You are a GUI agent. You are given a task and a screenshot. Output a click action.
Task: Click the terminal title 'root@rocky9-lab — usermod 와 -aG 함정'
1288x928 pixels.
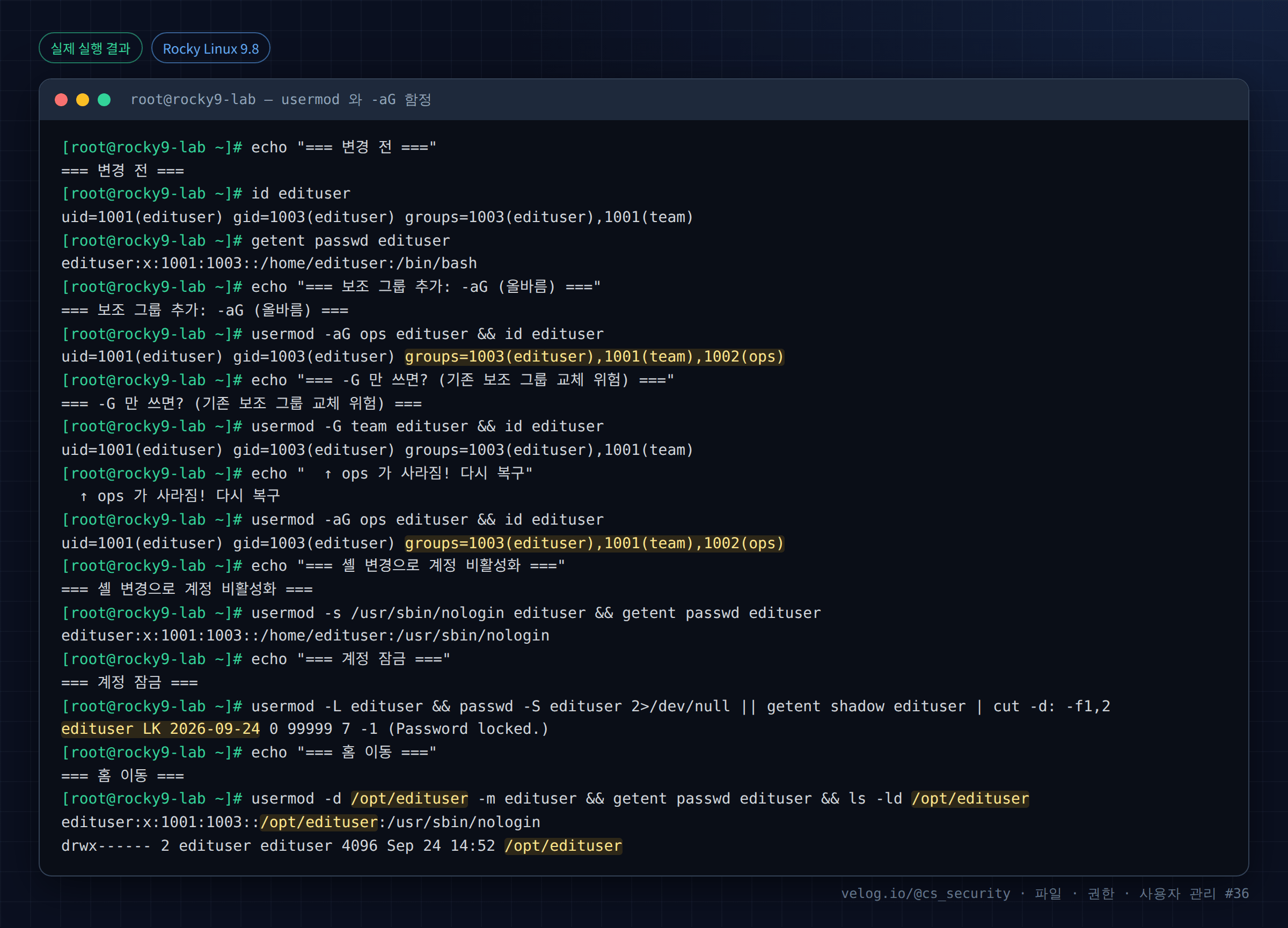(x=281, y=100)
